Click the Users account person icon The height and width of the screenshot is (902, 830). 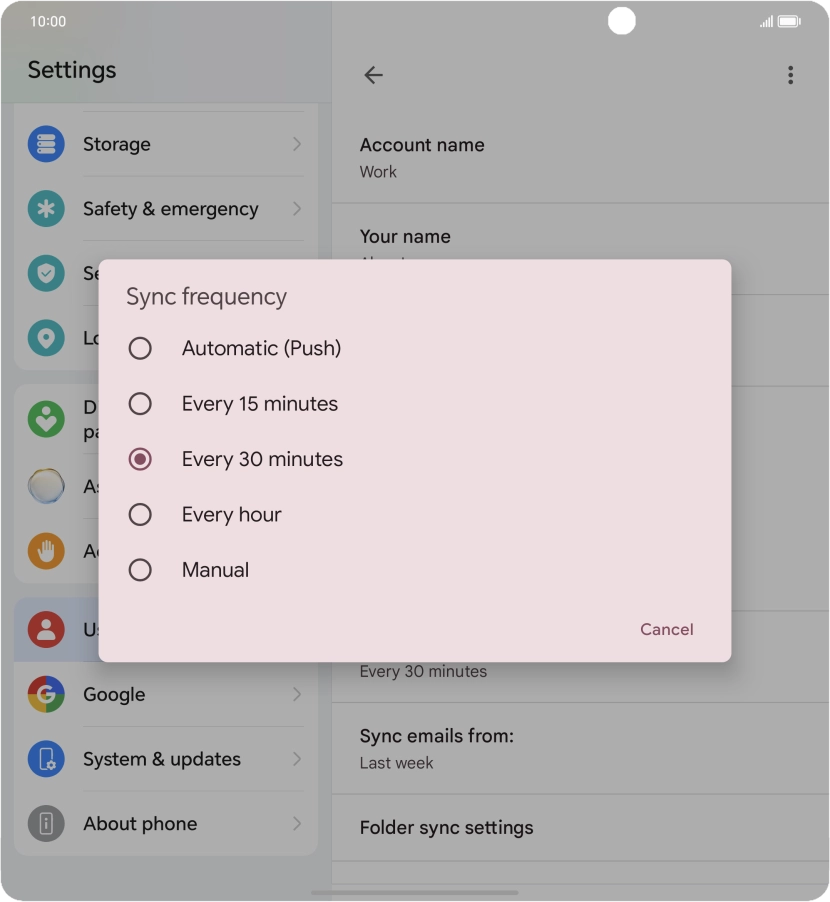46,629
